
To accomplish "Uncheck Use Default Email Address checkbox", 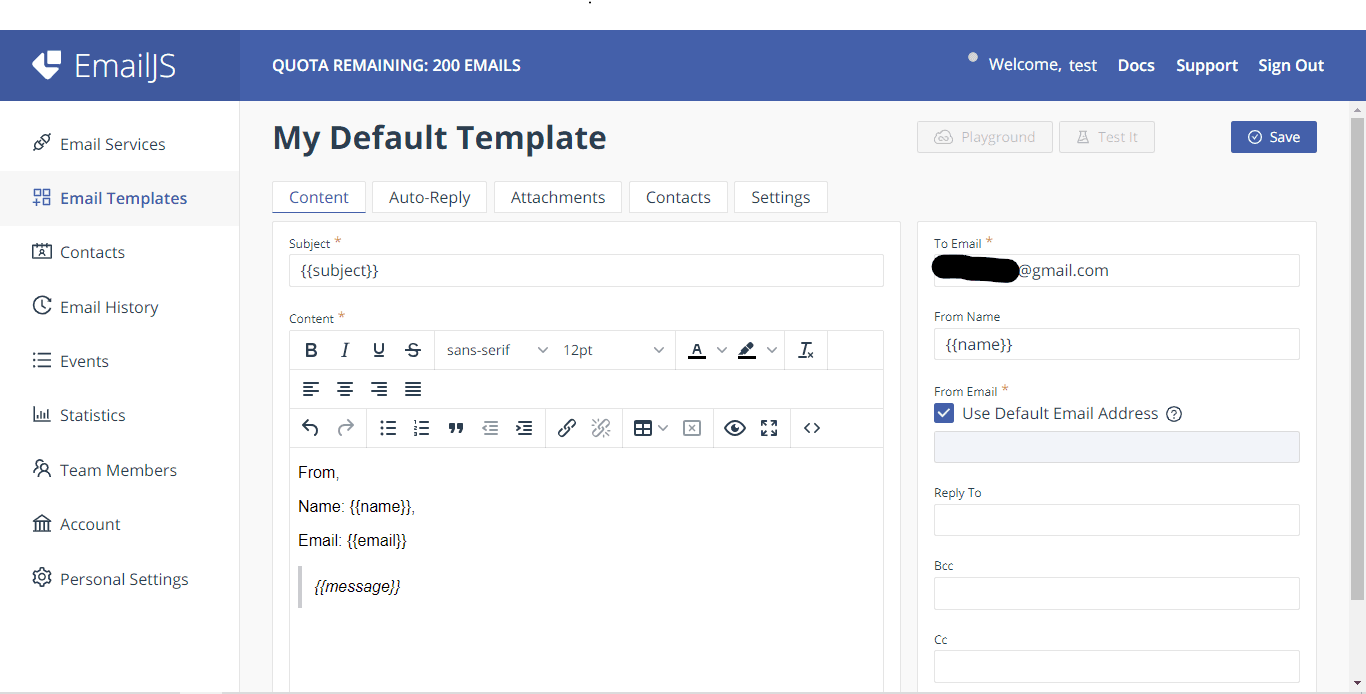I will pyautogui.click(x=944, y=413).
